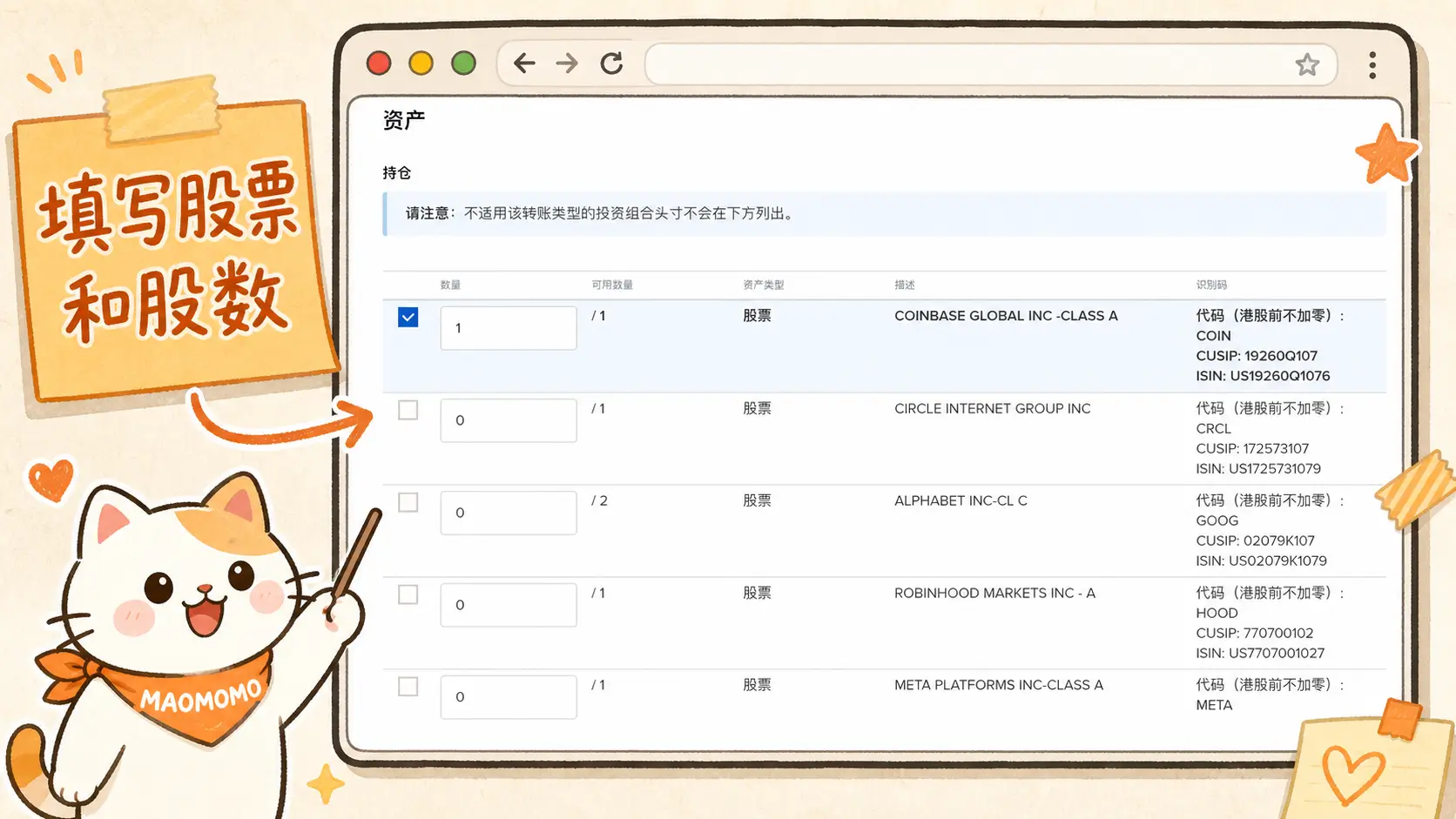The height and width of the screenshot is (819, 1456).
Task: Click CUSIP: 172573107 text
Action: point(1252,448)
